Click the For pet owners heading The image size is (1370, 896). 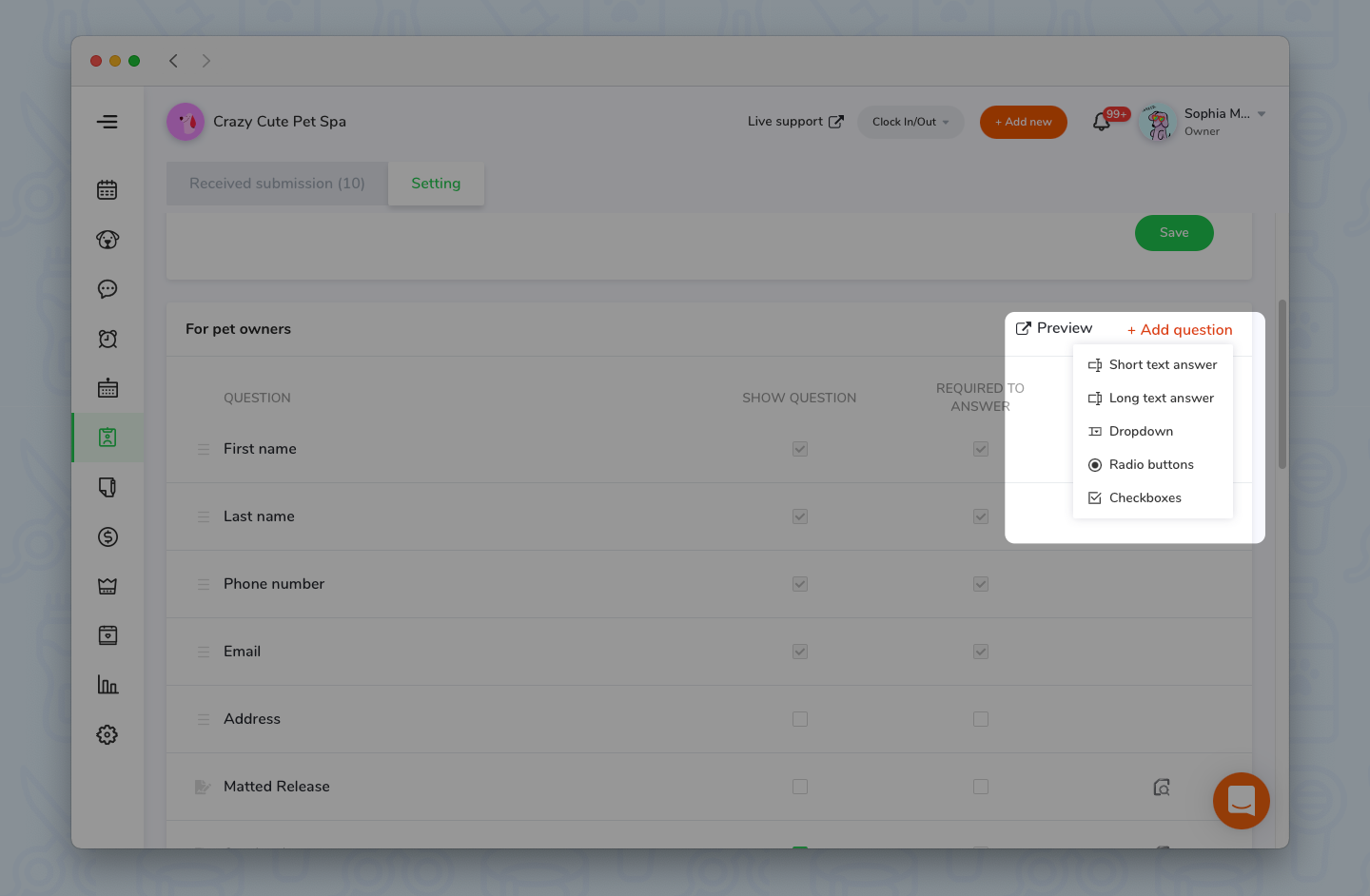click(238, 329)
